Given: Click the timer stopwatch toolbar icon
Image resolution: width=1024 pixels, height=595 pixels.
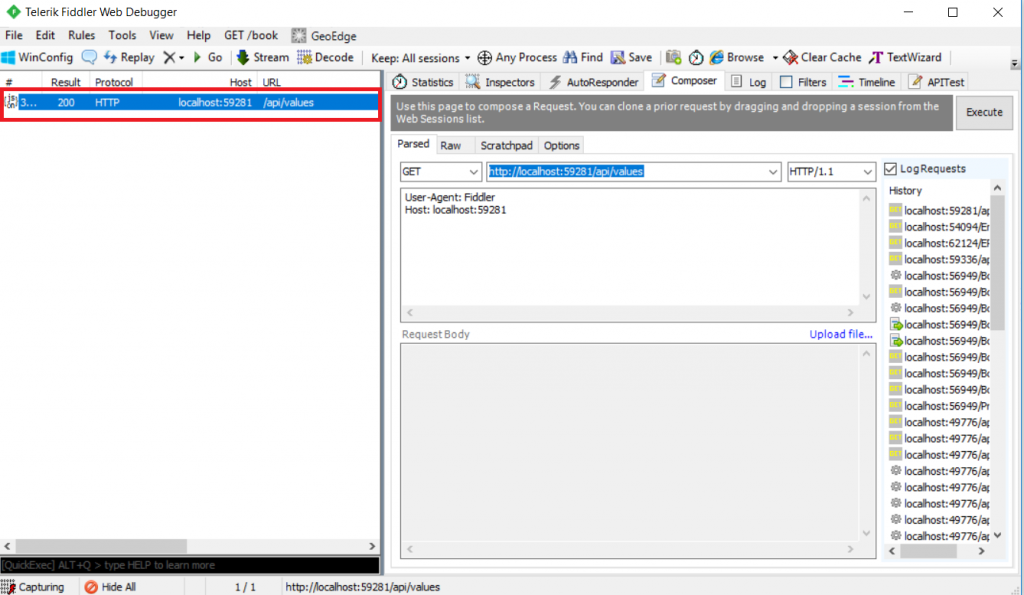Looking at the screenshot, I should [x=696, y=57].
